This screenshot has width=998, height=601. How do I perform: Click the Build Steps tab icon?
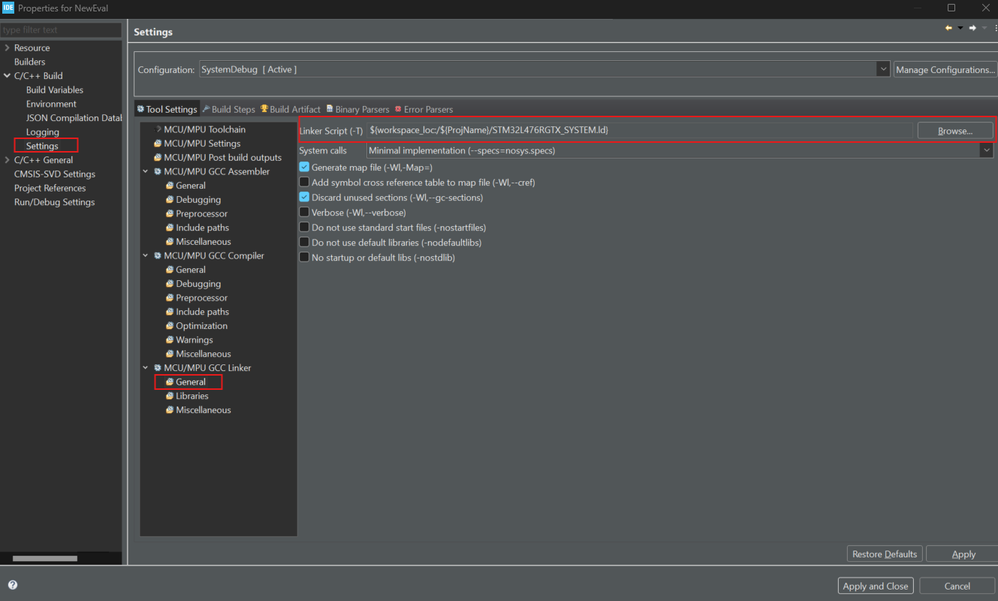click(206, 109)
